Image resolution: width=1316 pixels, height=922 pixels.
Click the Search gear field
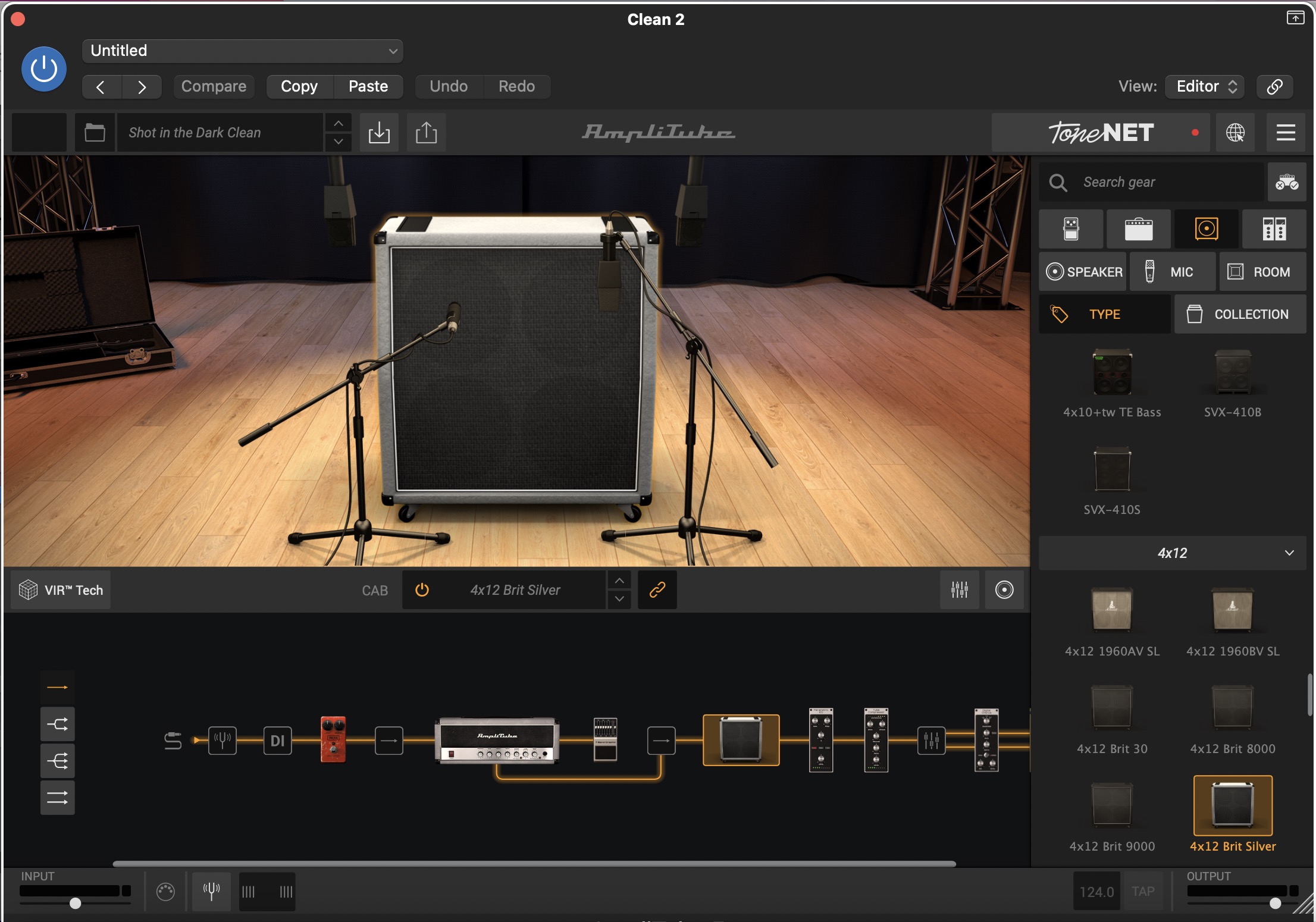[1152, 182]
